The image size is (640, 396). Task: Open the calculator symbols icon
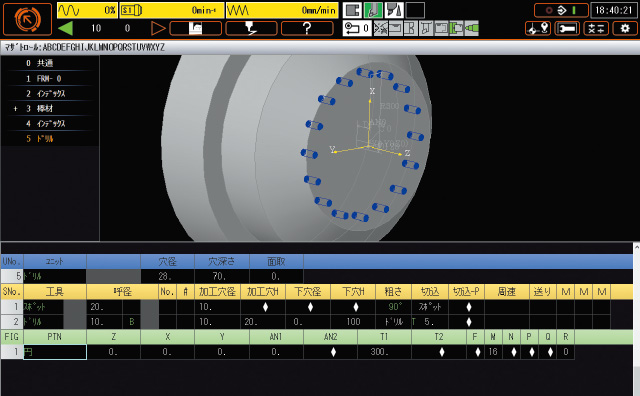coord(596,29)
